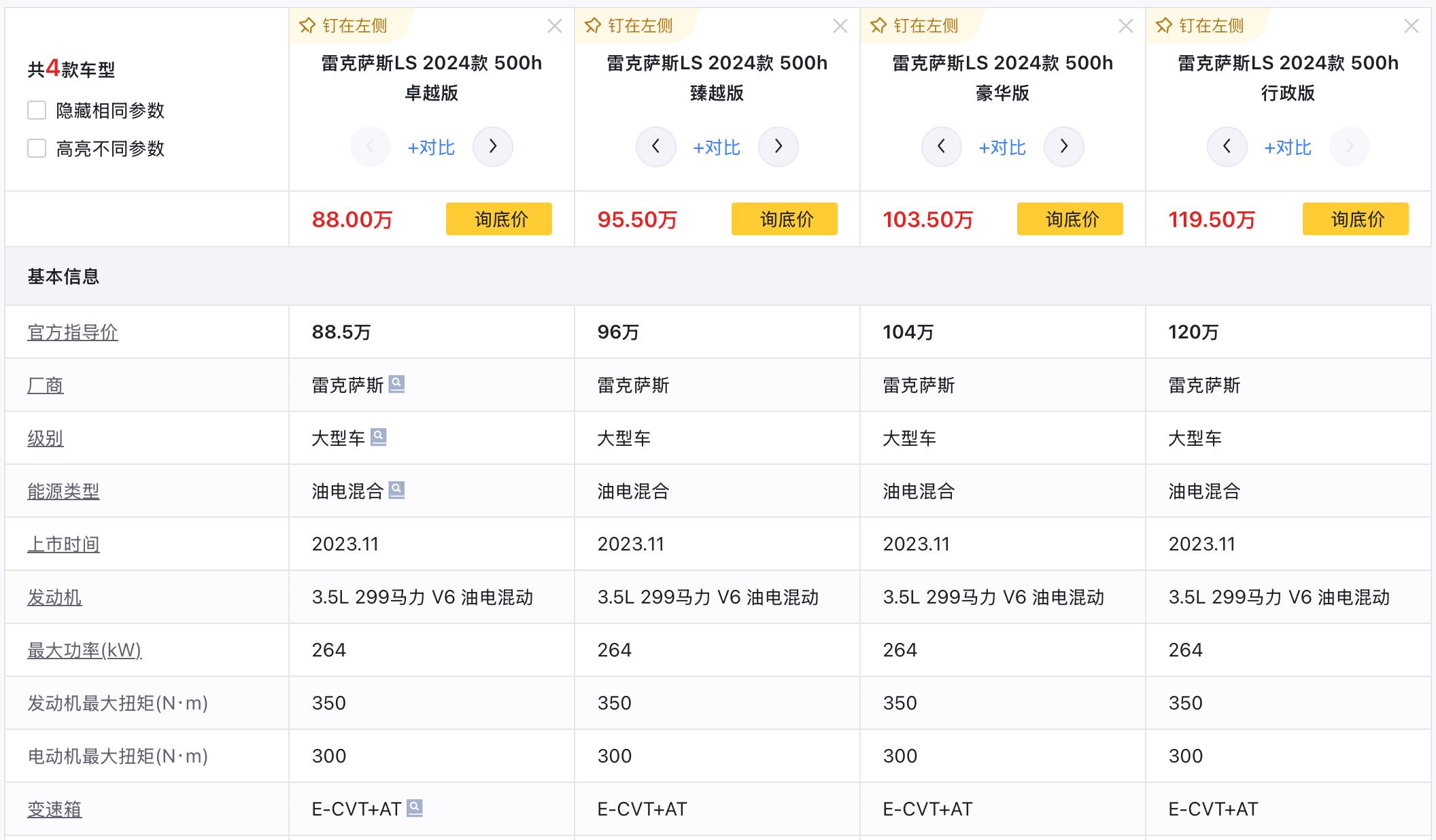1436x840 pixels.
Task: Request bottom price for 119.50万 行政版
Action: pos(1356,219)
